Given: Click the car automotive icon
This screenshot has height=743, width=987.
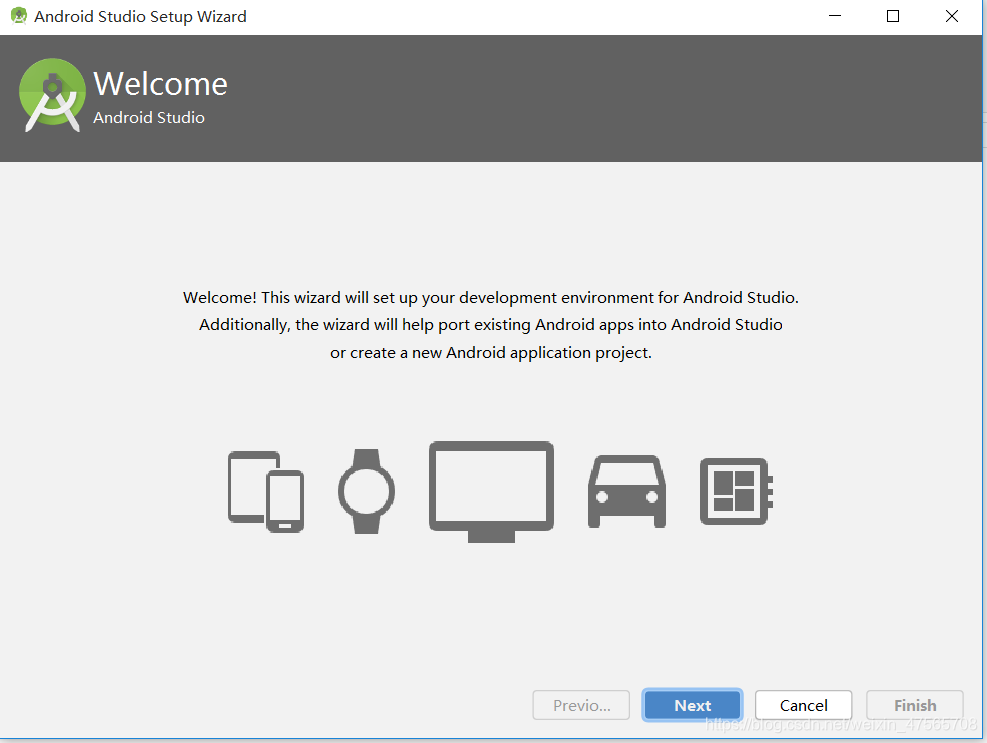Looking at the screenshot, I should click(x=627, y=491).
